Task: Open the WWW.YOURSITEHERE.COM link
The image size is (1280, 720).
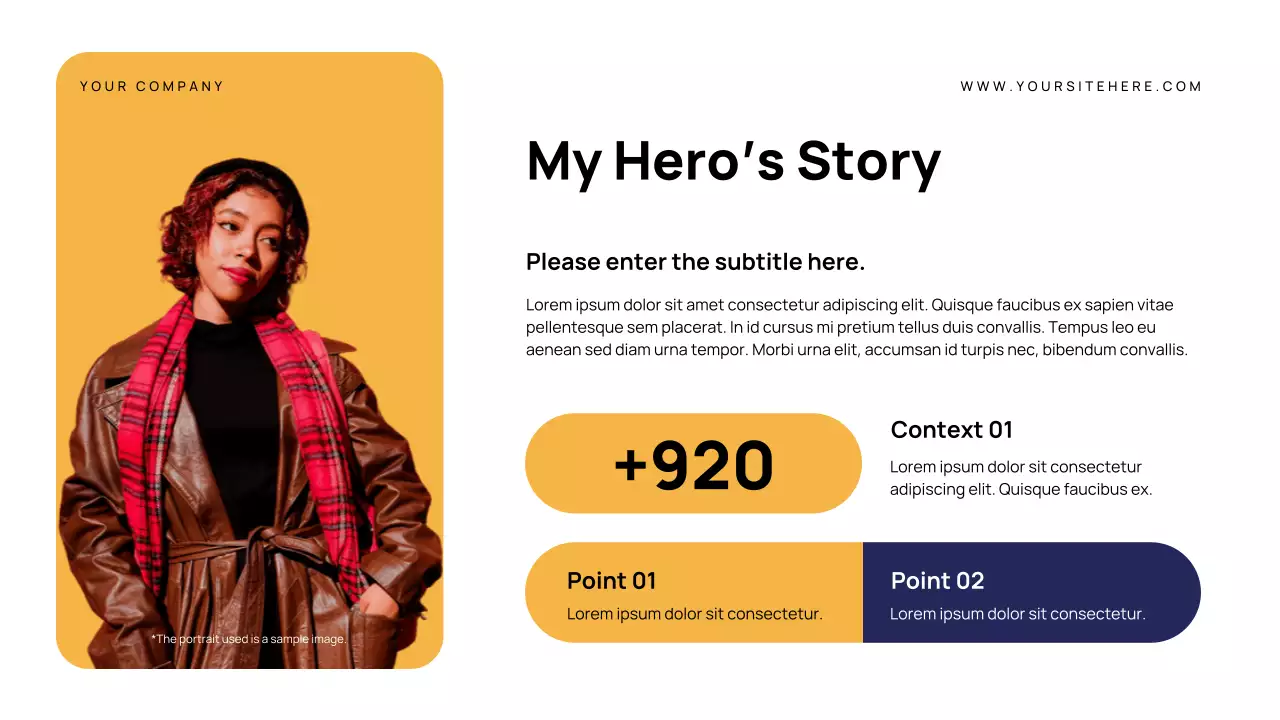Action: [x=1081, y=87]
